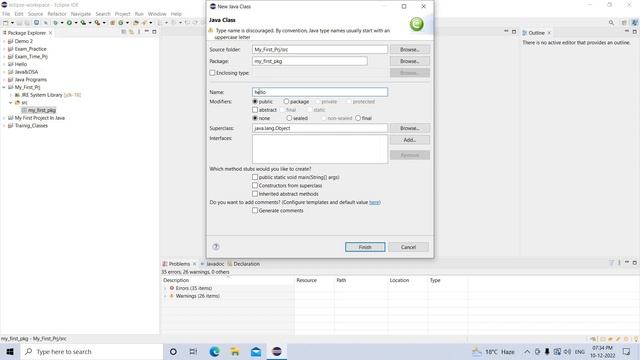Check the Enclosing type checkbox
Viewport: 640px width, 360px height.
coord(212,73)
